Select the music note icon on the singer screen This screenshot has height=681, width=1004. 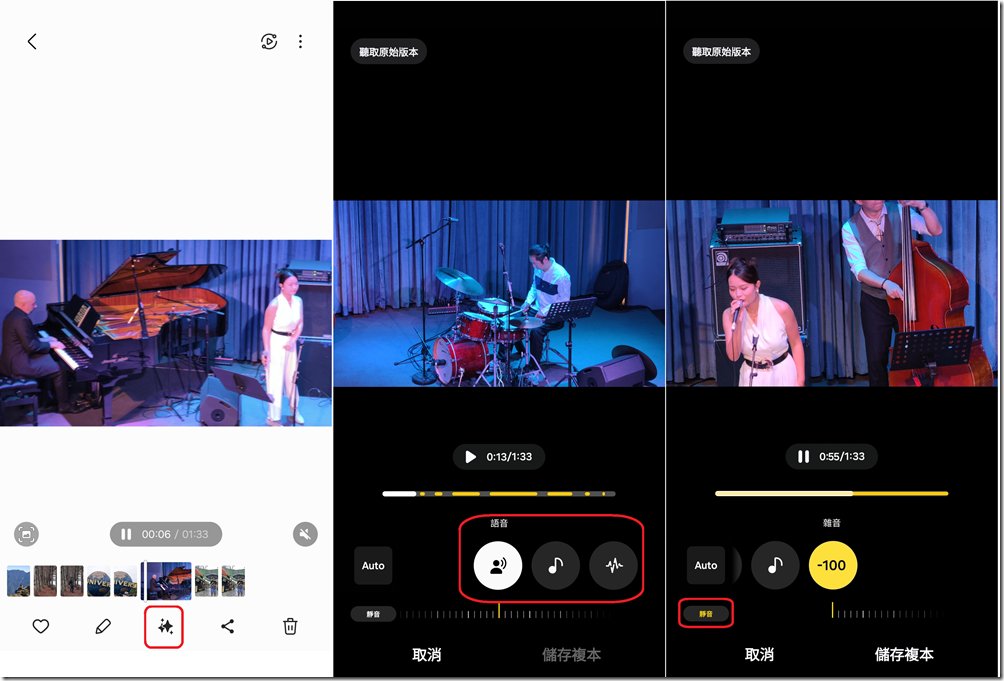tap(775, 566)
